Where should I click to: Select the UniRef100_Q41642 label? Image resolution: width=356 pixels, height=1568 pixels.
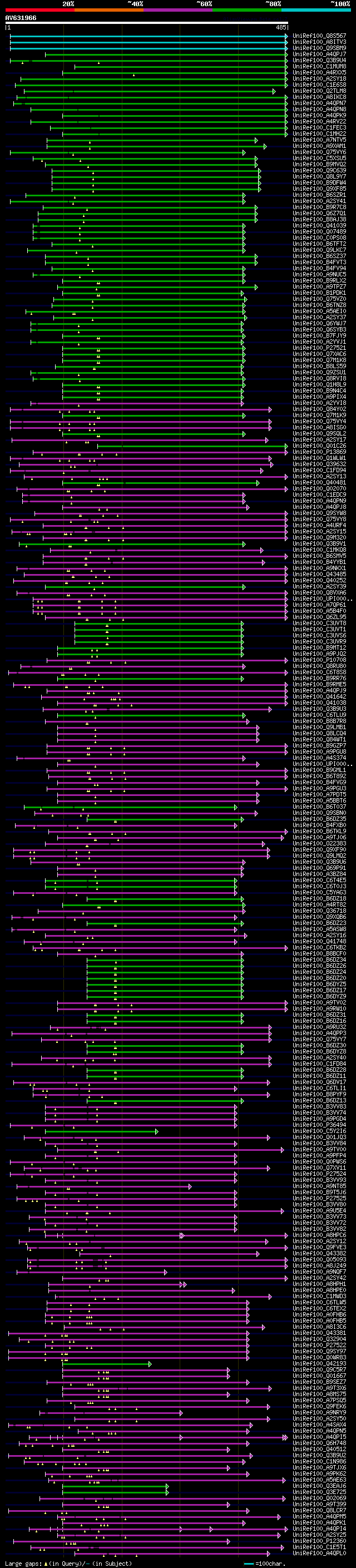pos(319,697)
